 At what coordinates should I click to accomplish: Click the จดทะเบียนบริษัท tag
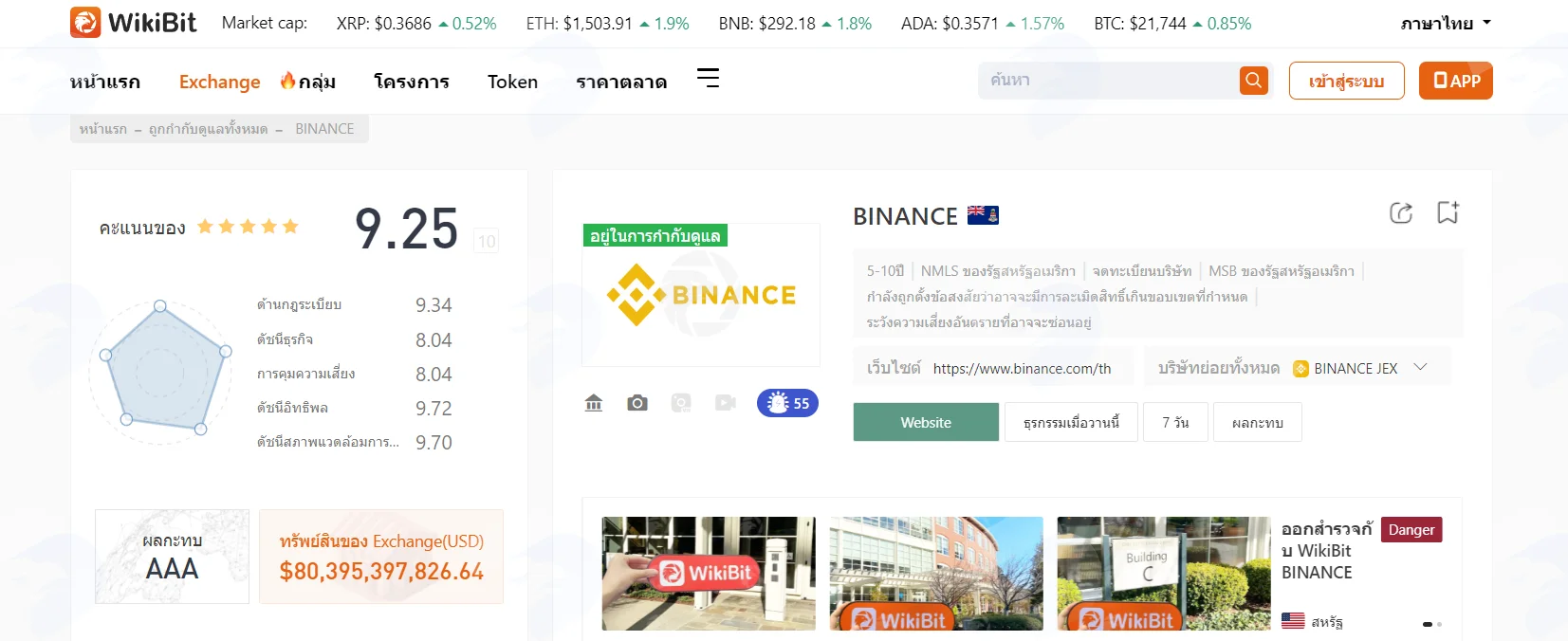click(x=1142, y=271)
